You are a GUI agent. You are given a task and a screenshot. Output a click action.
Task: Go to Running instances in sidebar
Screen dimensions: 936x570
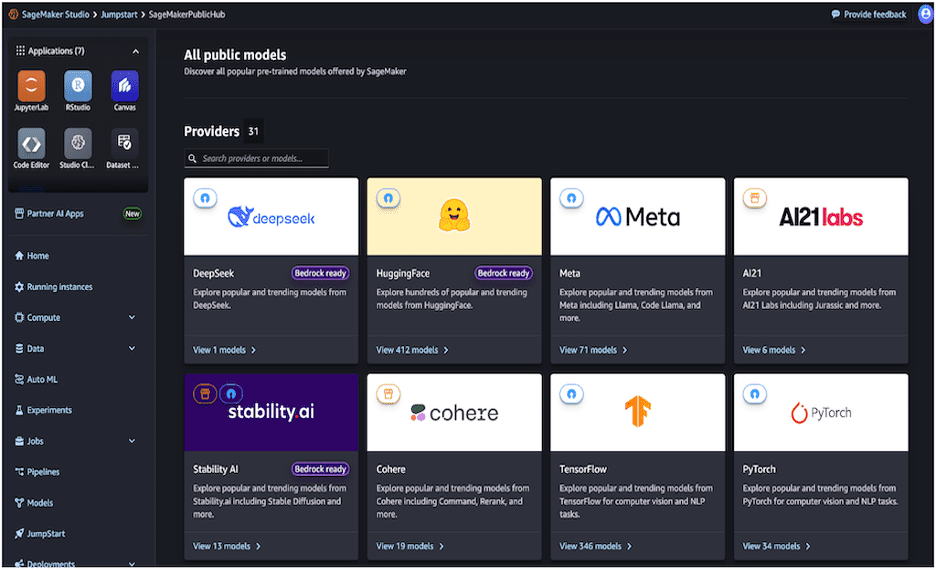pos(59,287)
